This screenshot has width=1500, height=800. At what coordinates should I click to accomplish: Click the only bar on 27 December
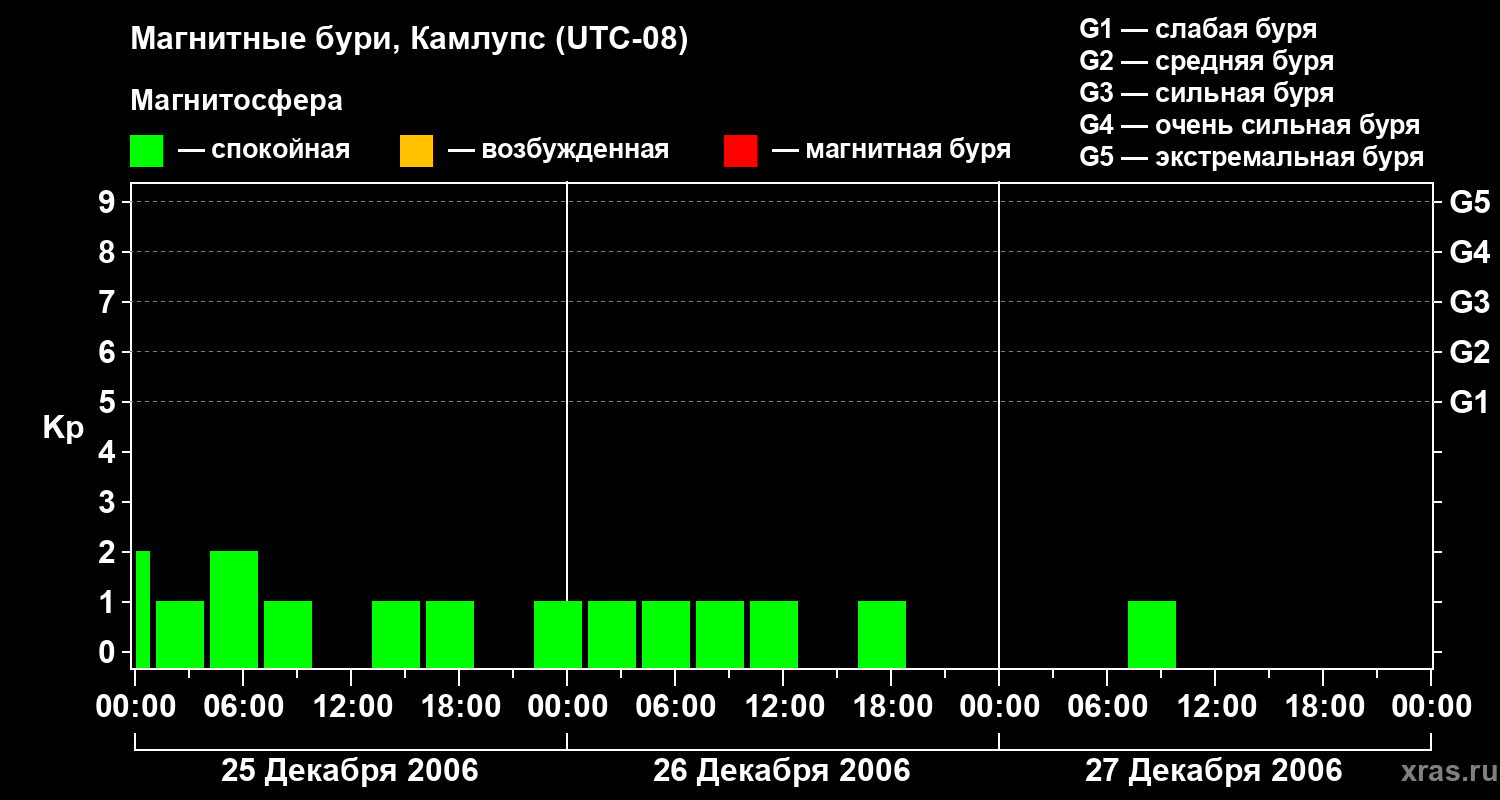coord(1152,634)
